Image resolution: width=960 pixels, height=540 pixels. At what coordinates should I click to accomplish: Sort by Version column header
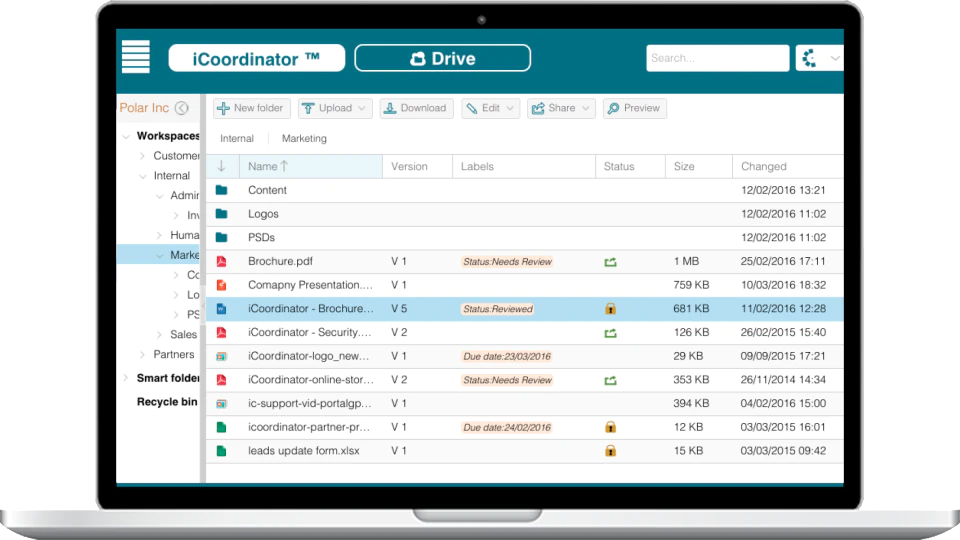[x=418, y=167]
